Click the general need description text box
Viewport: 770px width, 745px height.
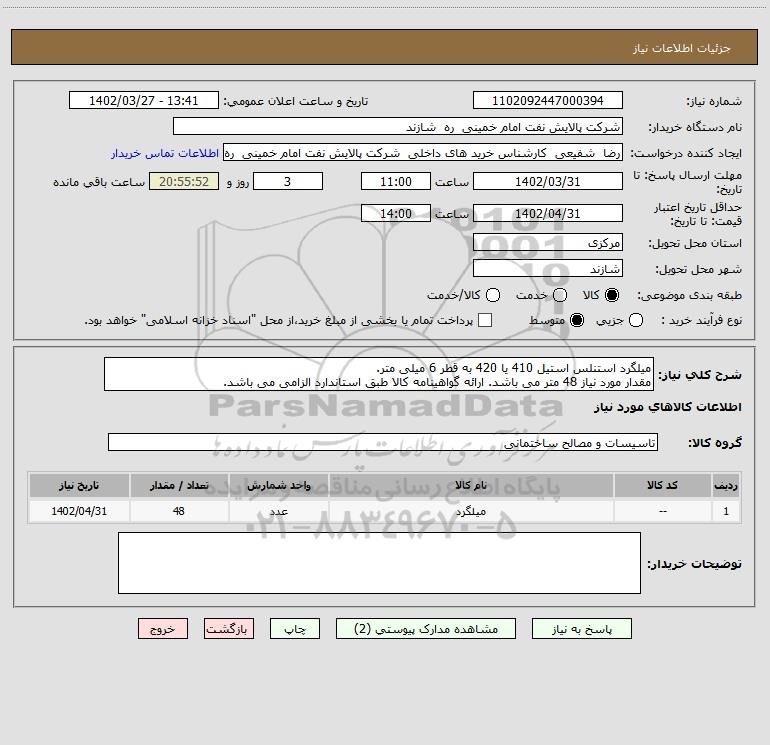click(x=379, y=375)
